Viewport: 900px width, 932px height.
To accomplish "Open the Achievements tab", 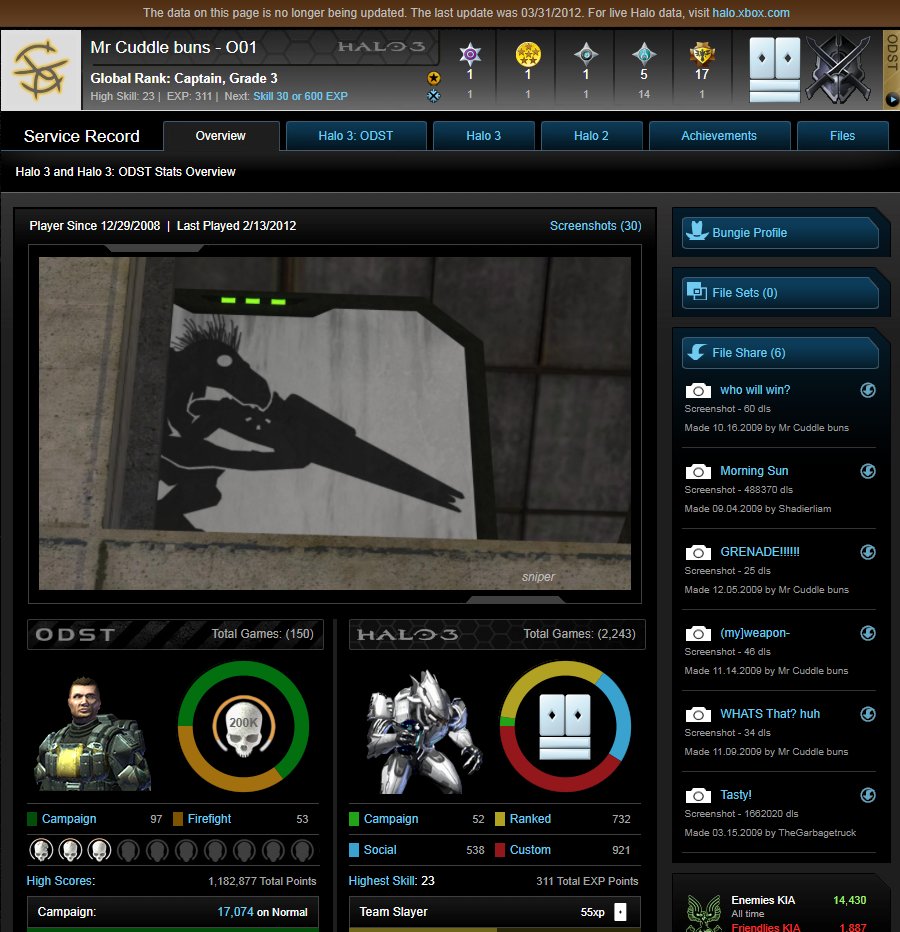I will click(719, 136).
